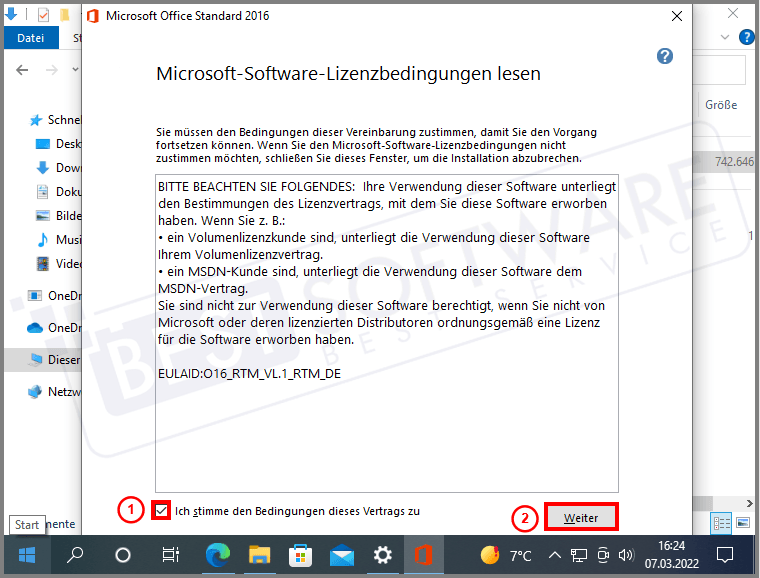760x578 pixels.
Task: Open Task View on the taskbar
Action: tap(170, 555)
